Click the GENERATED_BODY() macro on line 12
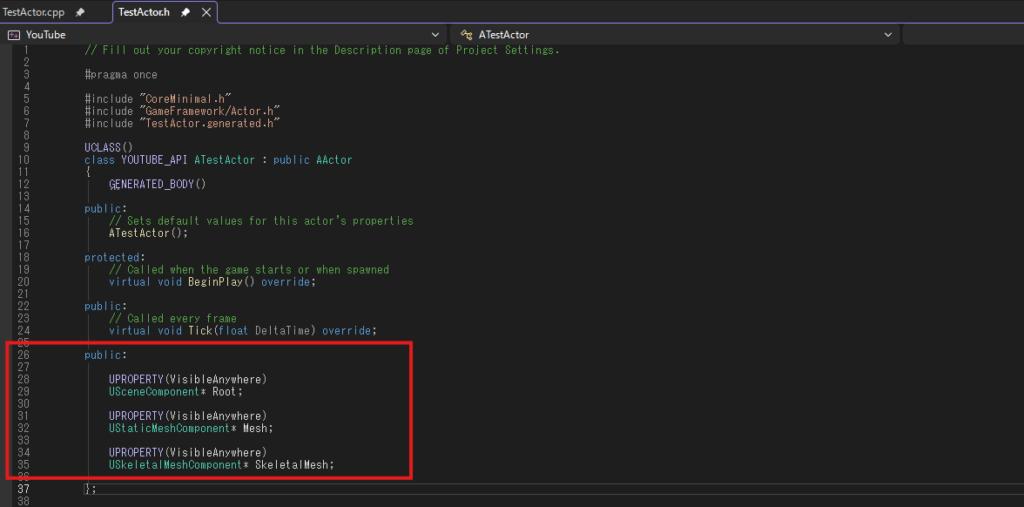This screenshot has height=507, width=1024. 157,184
